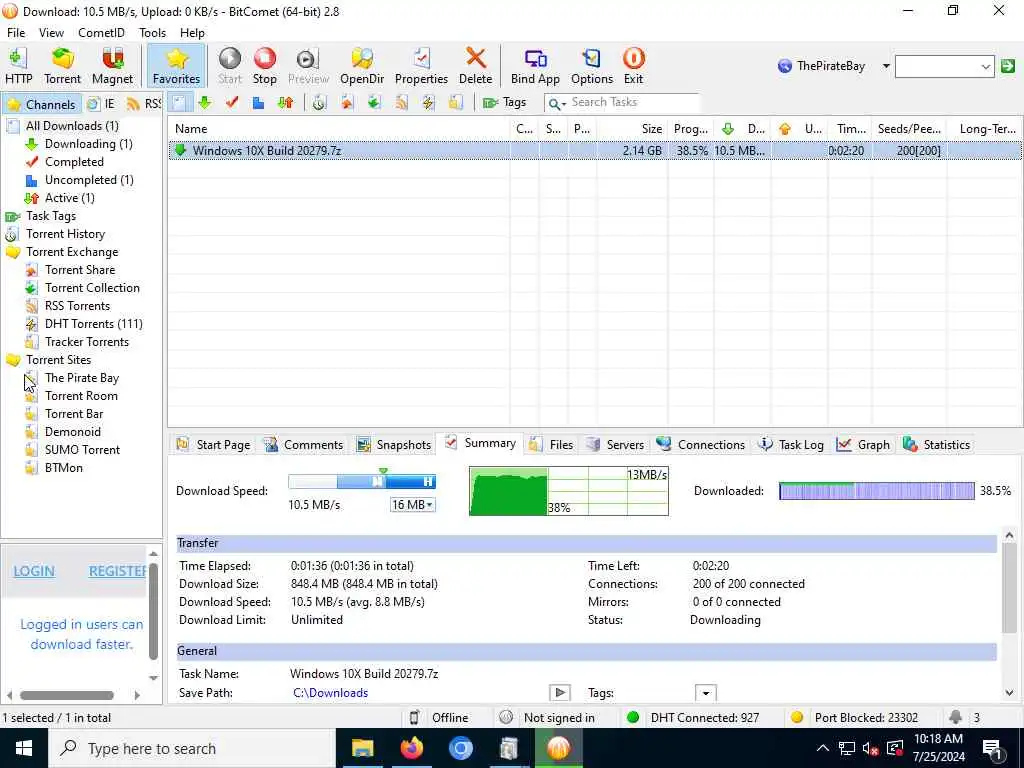
Task: Open a Torrent file via toolbar
Action: point(63,66)
